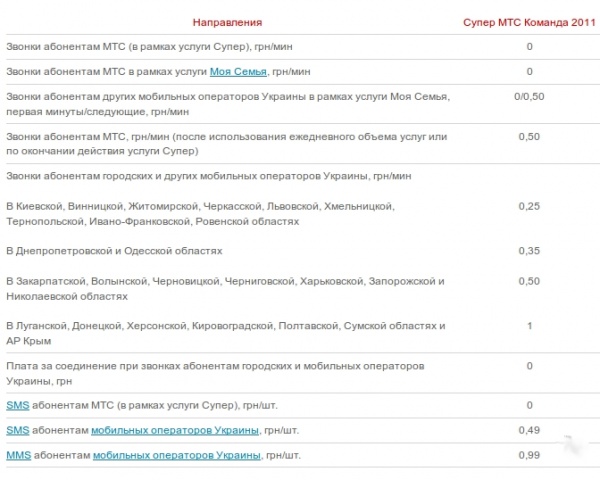Open the MMS link
Viewport: 600px width, 480px height.
coord(18,456)
